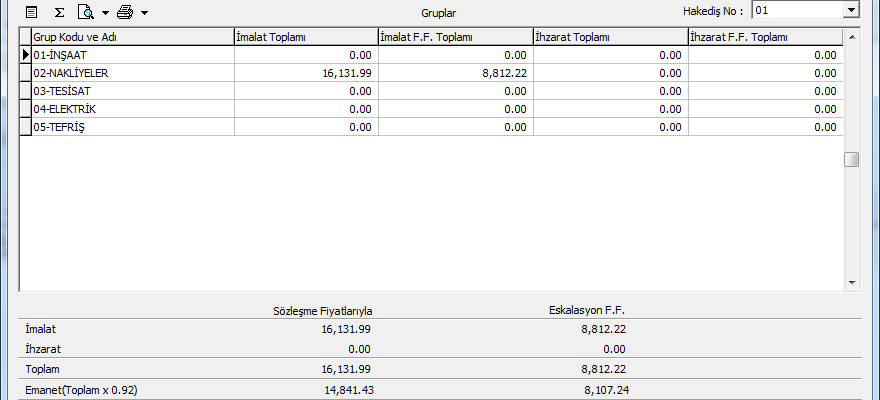This screenshot has height=400, width=880.
Task: Click the scrollbar down arrow of grid
Action: pos(852,283)
